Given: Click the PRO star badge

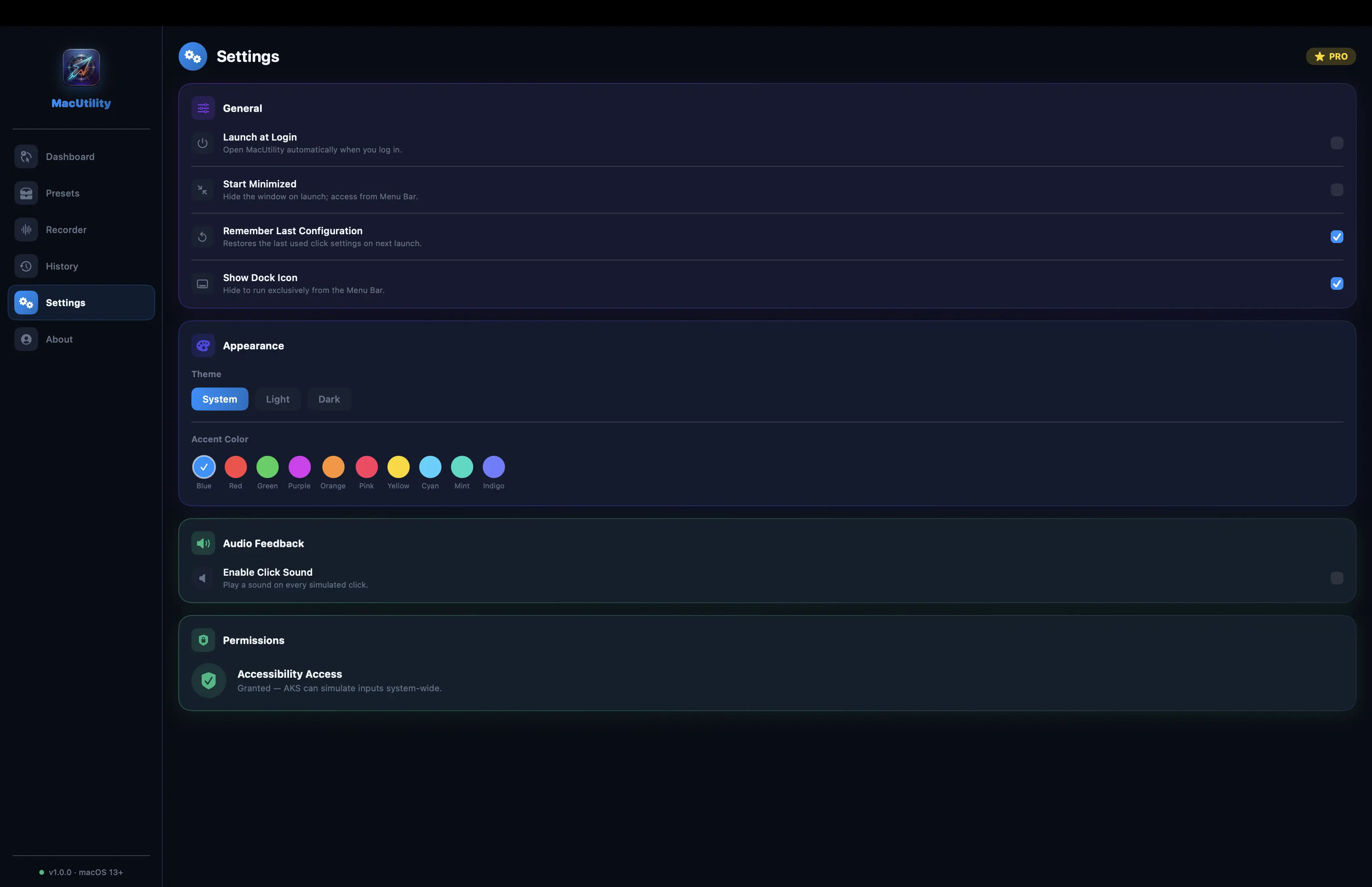Looking at the screenshot, I should coord(1331,56).
